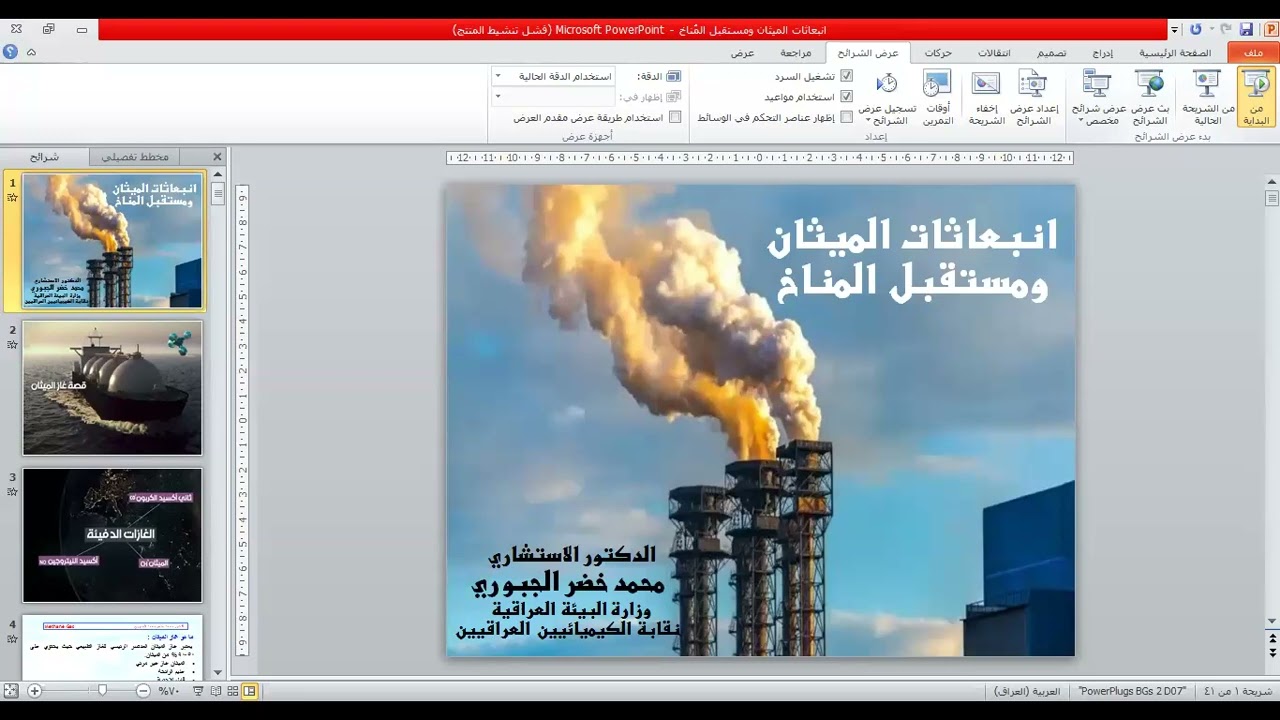Switch to Outline pane tab (مخطط تفصيلي)
Screen dimensions: 1280x720
click(x=134, y=157)
